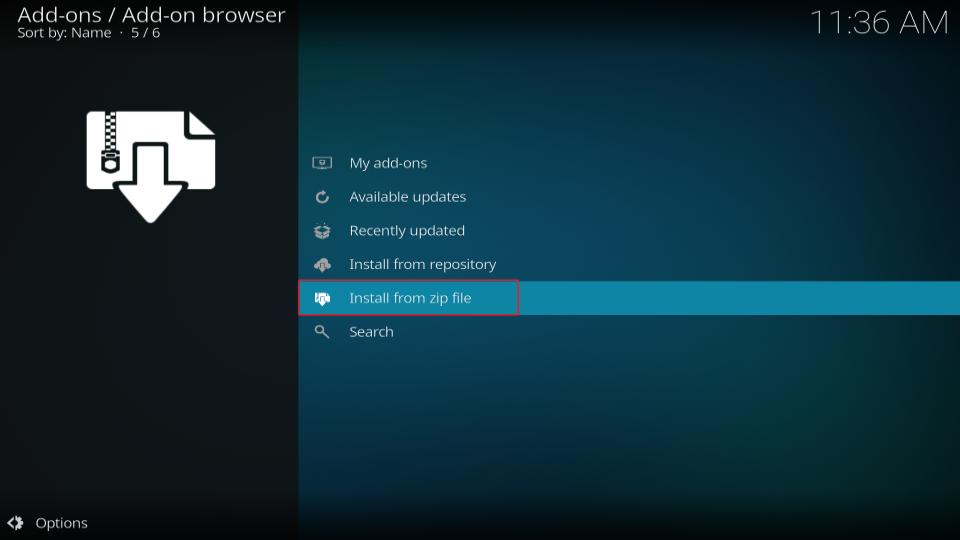Choose Install from repository
The width and height of the screenshot is (960, 540).
point(629,264)
